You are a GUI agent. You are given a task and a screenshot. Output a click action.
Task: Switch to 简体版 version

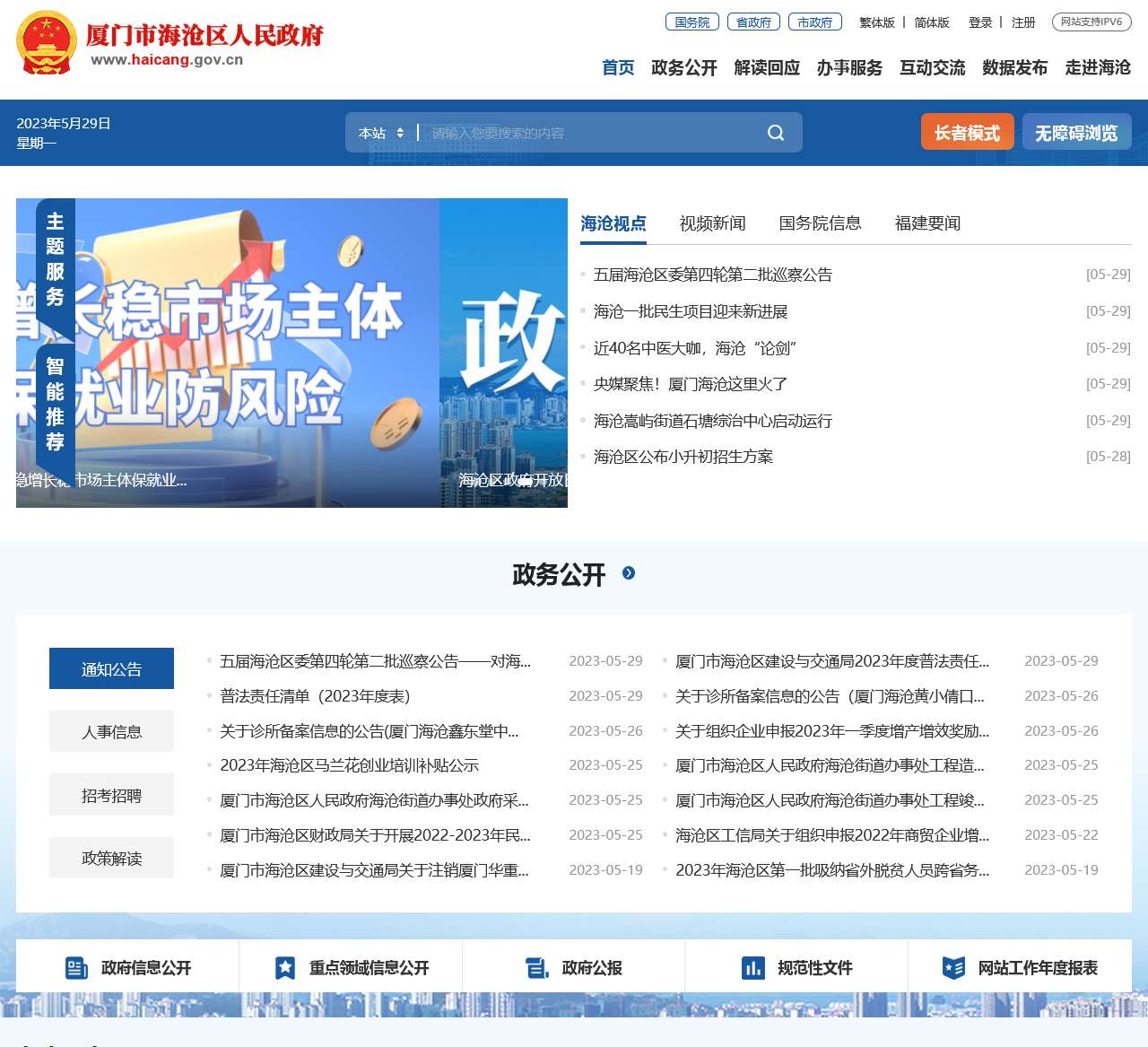[931, 22]
